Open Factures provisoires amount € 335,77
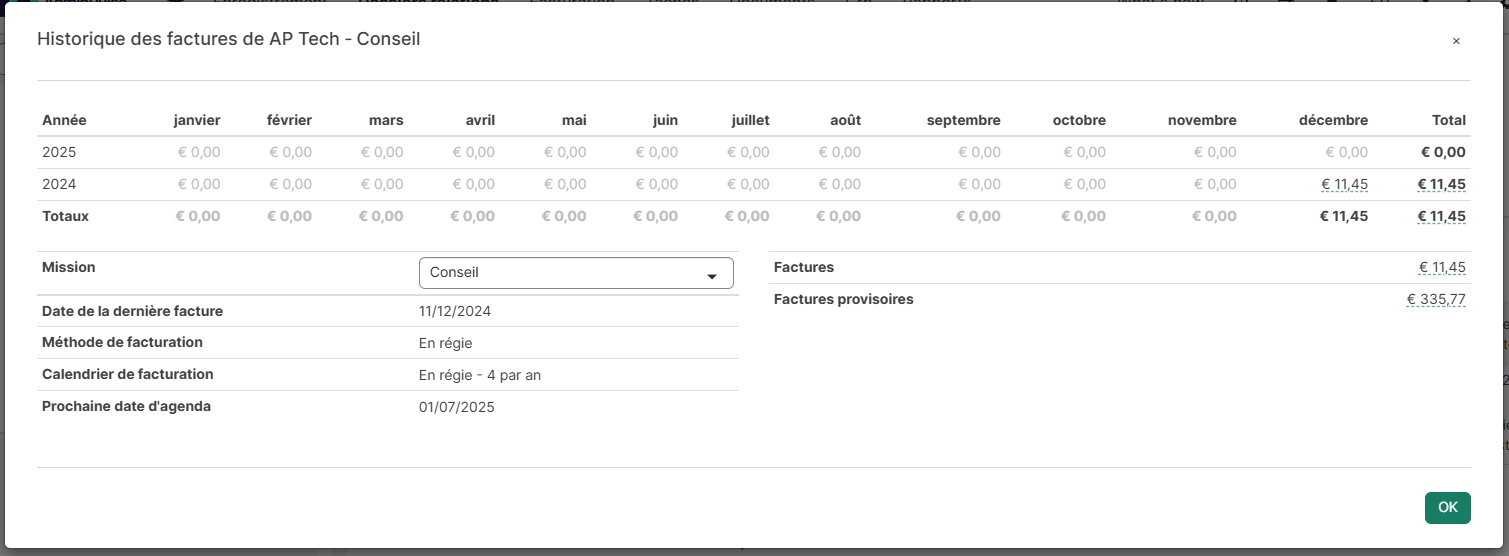Screen dimensions: 1509x556 click(x=1436, y=299)
